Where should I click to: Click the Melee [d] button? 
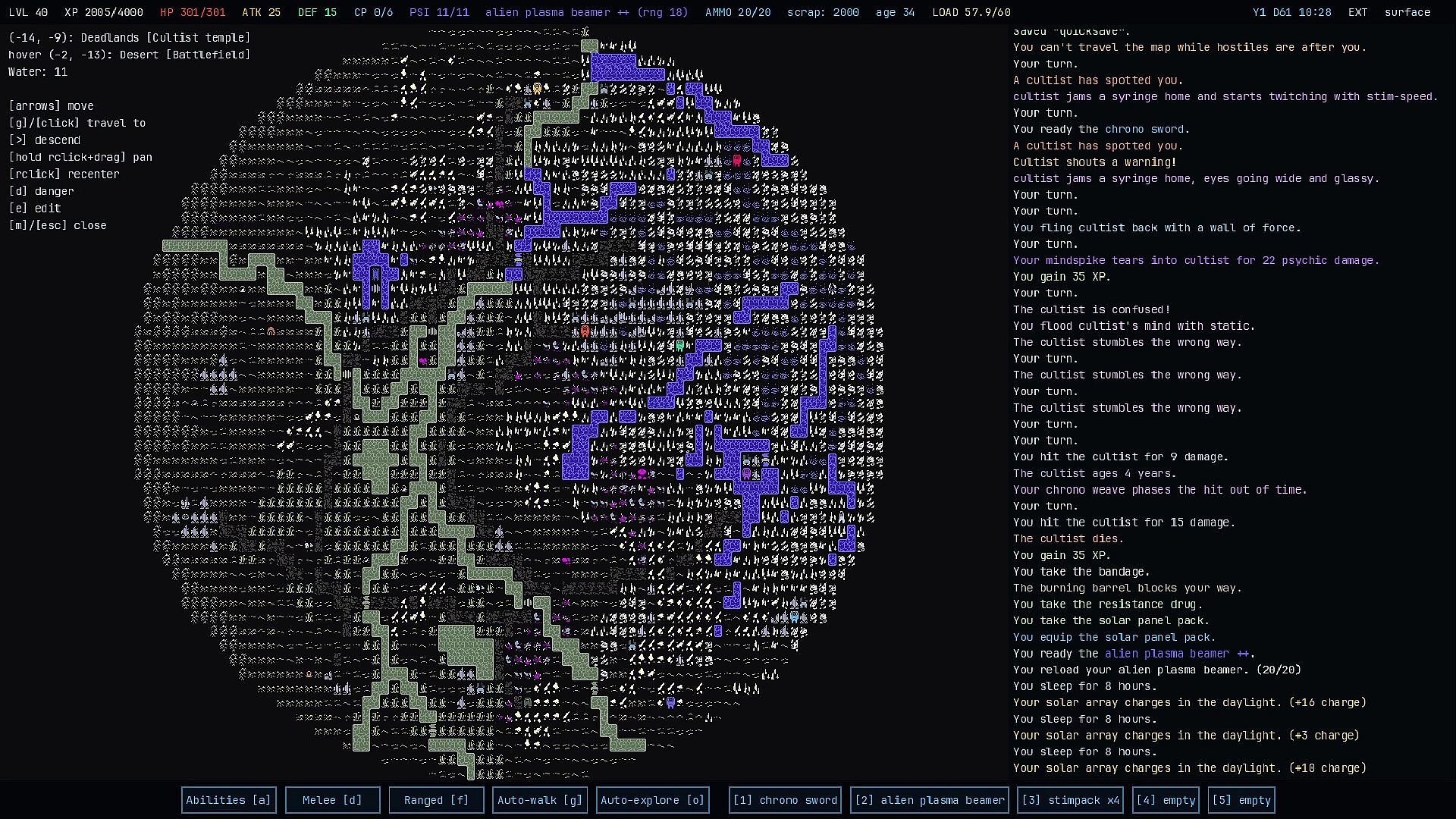[332, 800]
